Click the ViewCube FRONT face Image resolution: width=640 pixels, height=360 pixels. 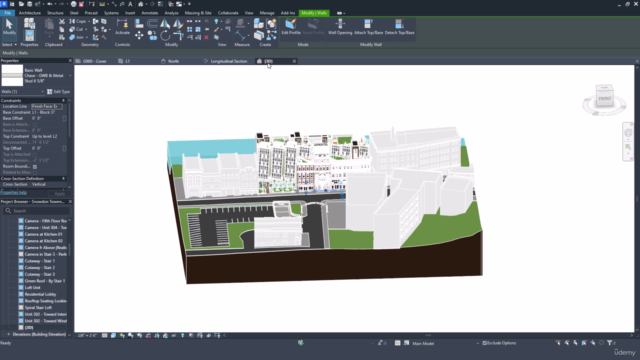coord(604,99)
